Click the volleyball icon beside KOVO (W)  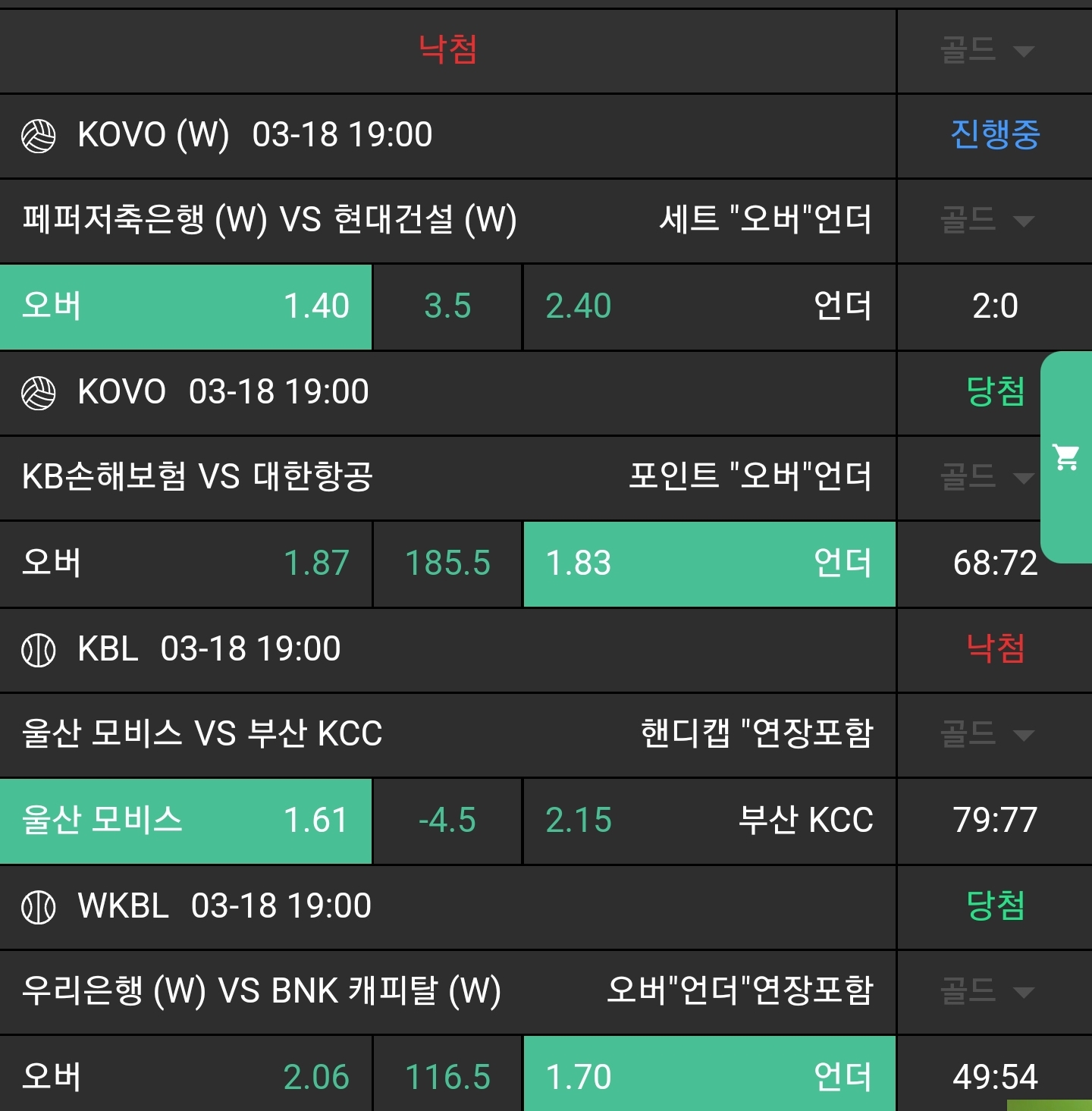click(x=39, y=137)
